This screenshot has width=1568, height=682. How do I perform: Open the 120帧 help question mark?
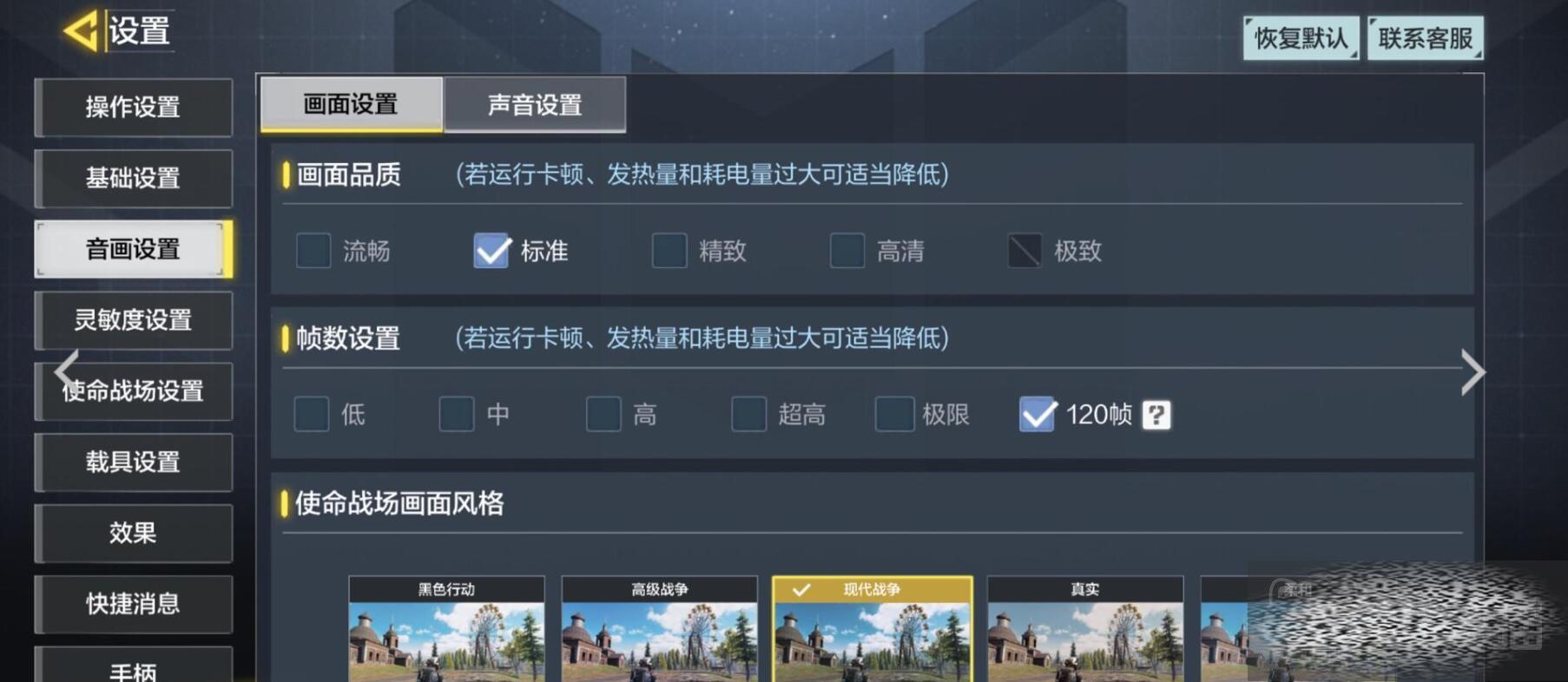click(x=1156, y=415)
